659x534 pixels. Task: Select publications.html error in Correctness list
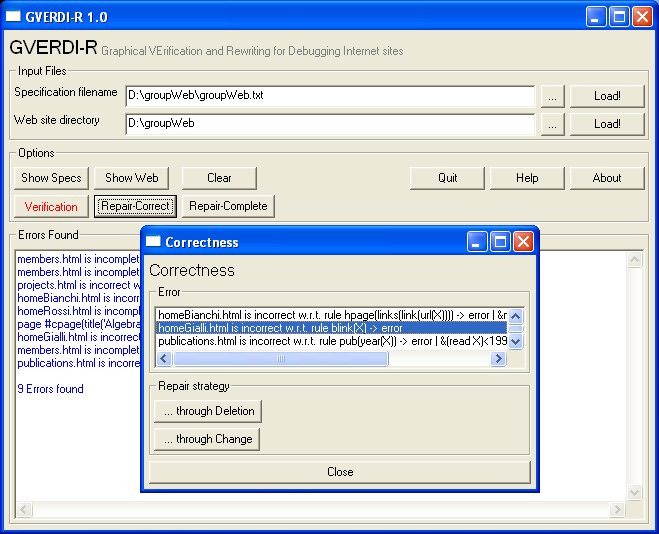pyautogui.click(x=332, y=341)
